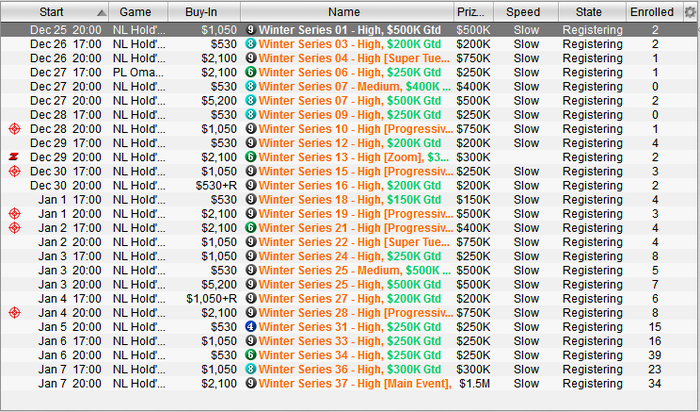Open the column settings gear icon
Image resolution: width=700 pixels, height=412 pixels.
pyautogui.click(x=691, y=12)
